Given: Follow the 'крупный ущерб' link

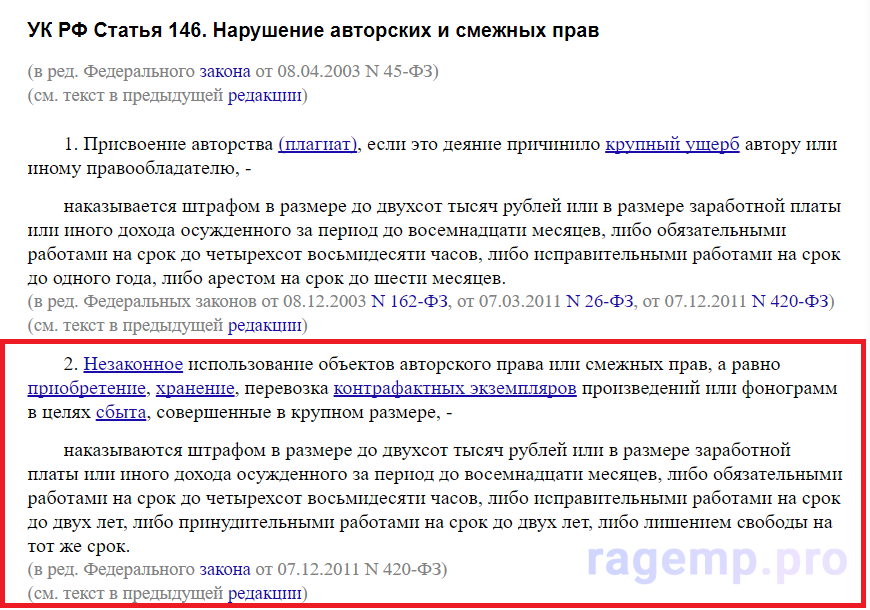Looking at the screenshot, I should click(x=672, y=144).
